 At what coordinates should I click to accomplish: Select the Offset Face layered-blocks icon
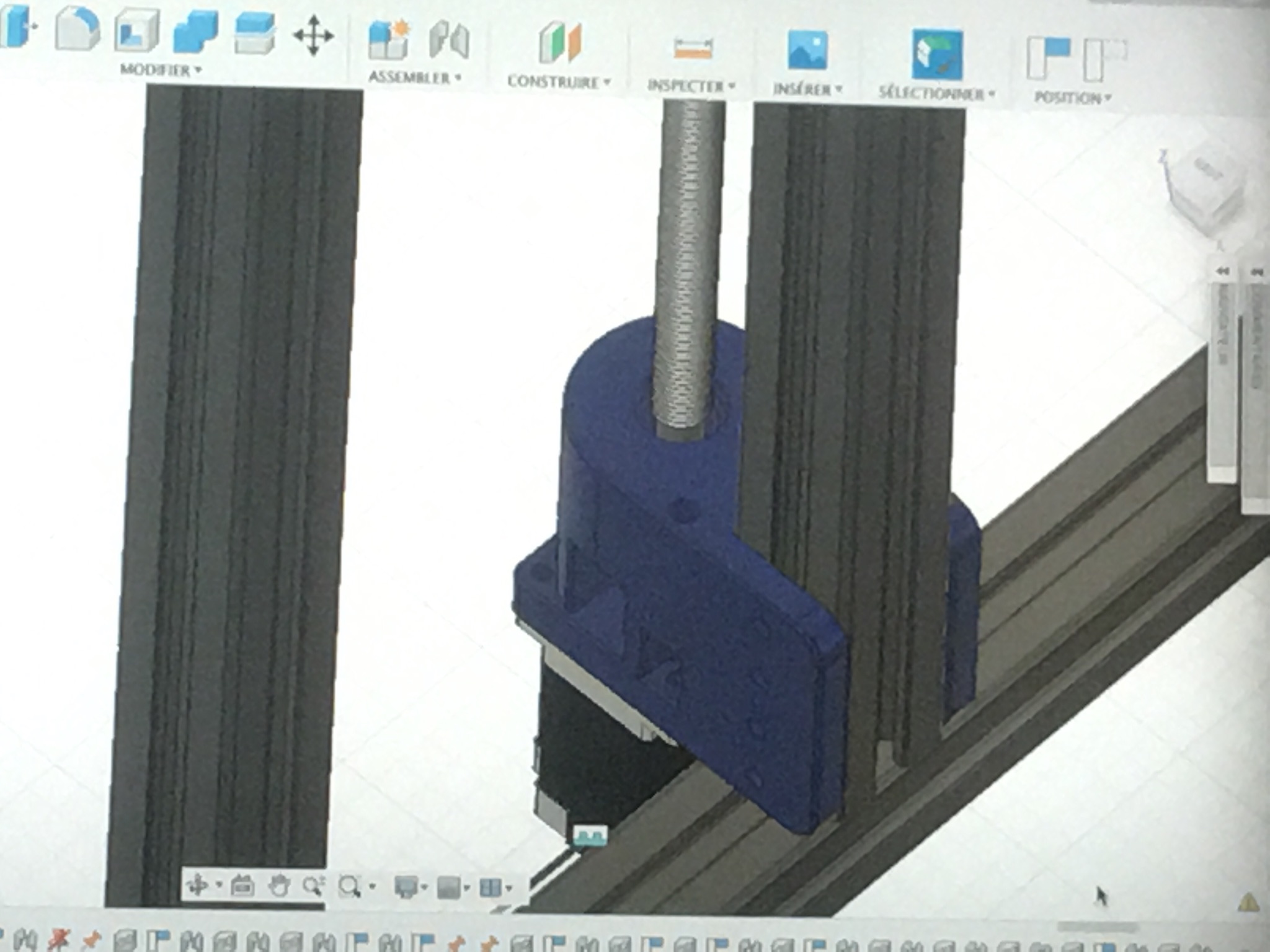(x=254, y=33)
